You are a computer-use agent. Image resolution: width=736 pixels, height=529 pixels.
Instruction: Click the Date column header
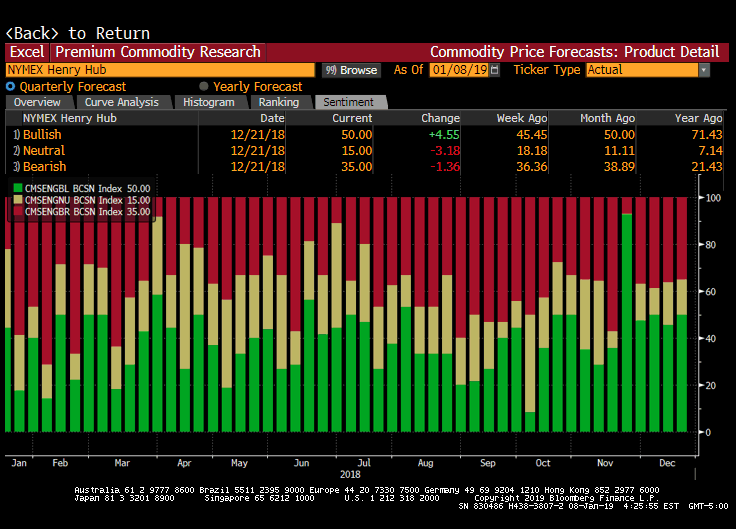point(272,118)
